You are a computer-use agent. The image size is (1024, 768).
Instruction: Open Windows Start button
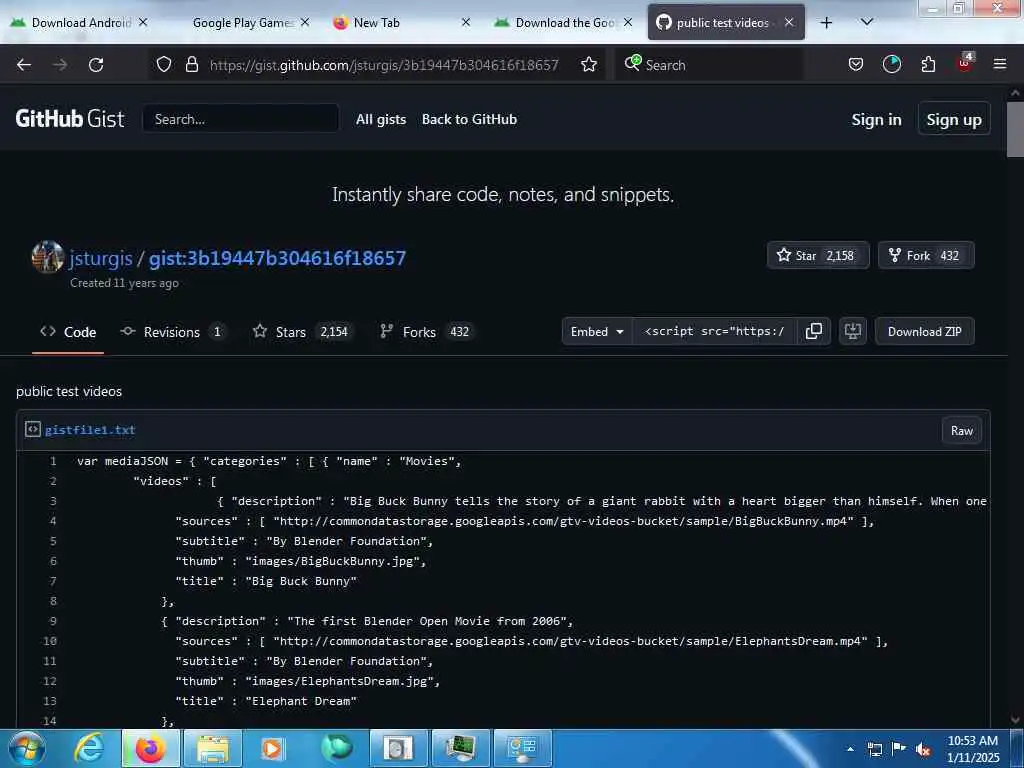(x=27, y=749)
